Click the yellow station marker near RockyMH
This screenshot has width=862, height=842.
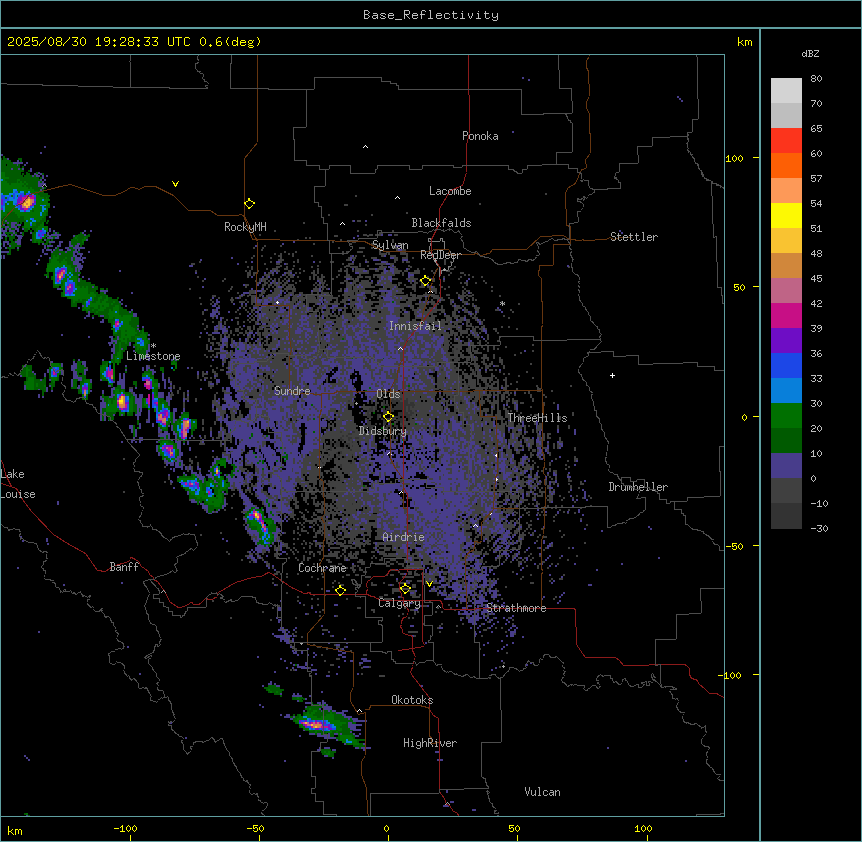coord(250,204)
